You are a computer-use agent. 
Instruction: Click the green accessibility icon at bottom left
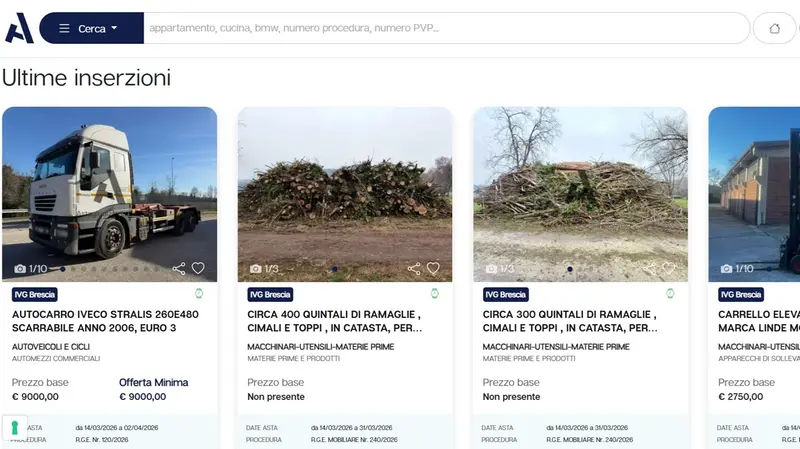(14, 428)
